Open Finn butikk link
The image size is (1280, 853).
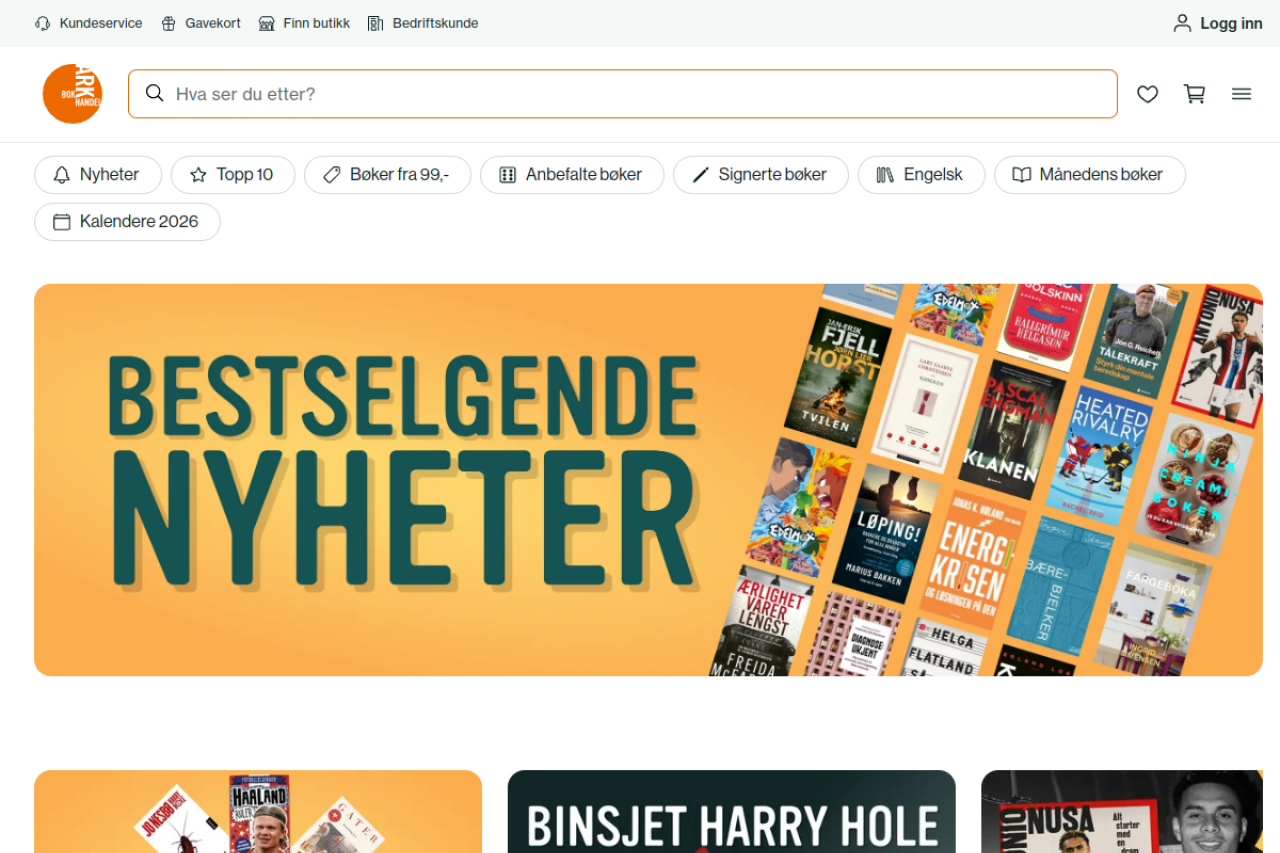(x=304, y=23)
